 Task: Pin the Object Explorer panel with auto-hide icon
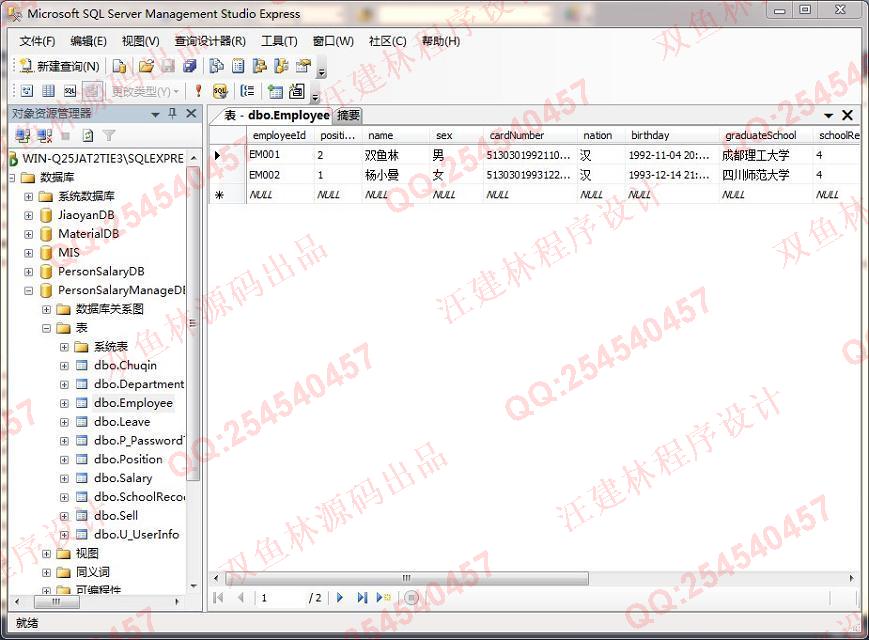[x=172, y=113]
